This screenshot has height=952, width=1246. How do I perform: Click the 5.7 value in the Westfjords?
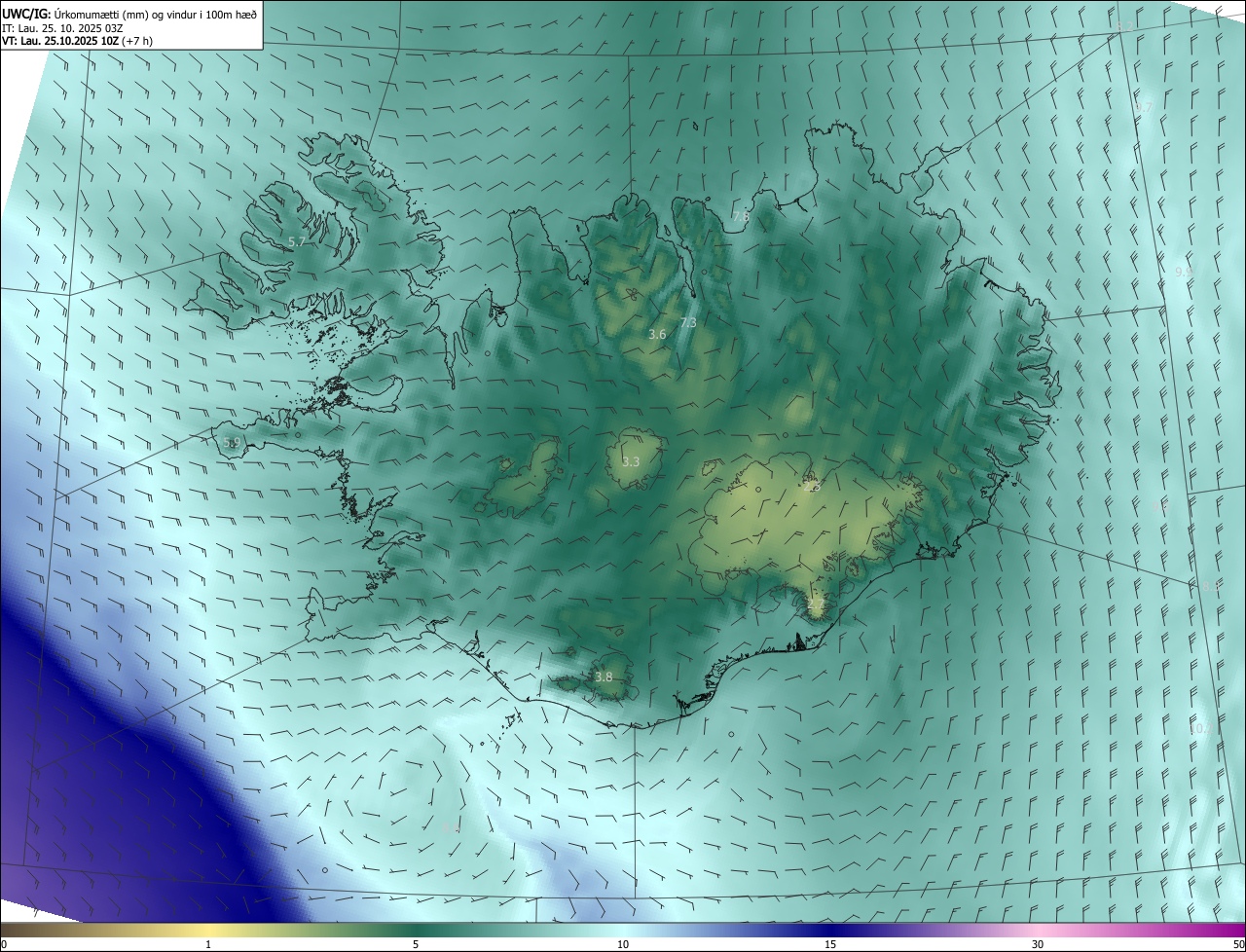pos(297,240)
